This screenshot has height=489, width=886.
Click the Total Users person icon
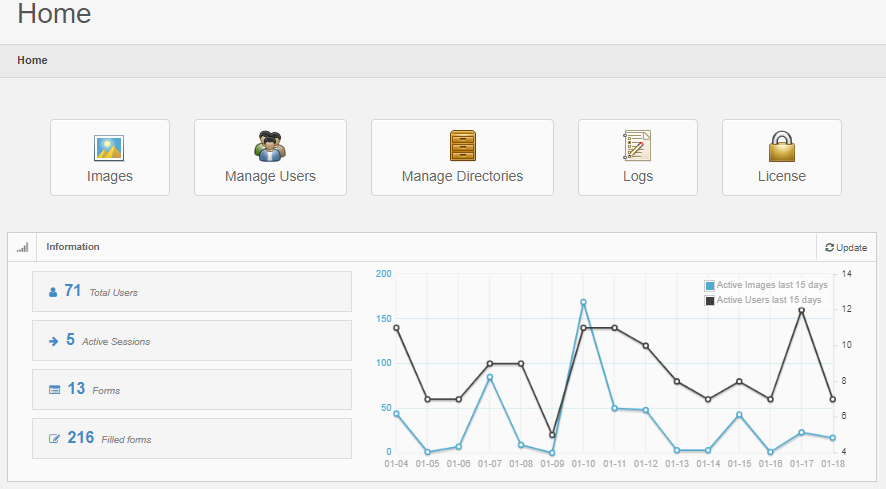(54, 292)
